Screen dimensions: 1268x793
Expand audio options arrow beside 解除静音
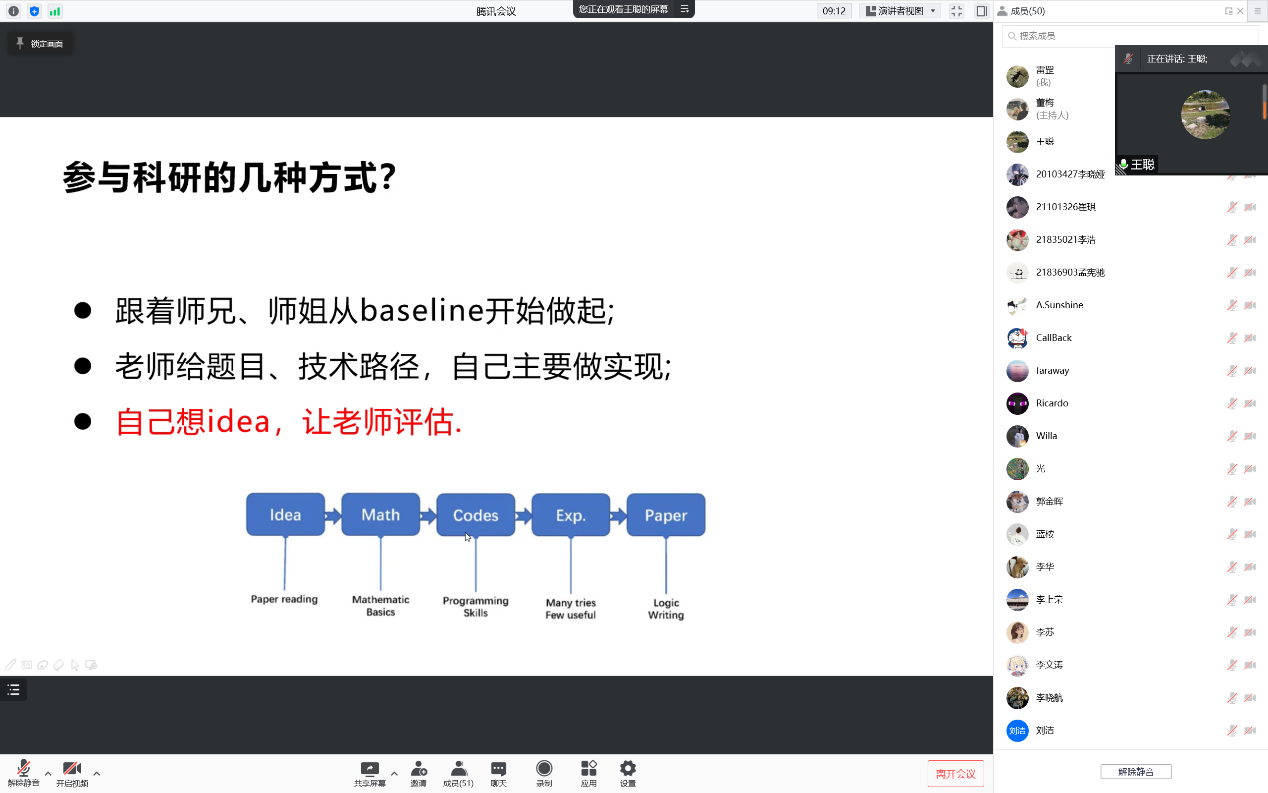(48, 773)
